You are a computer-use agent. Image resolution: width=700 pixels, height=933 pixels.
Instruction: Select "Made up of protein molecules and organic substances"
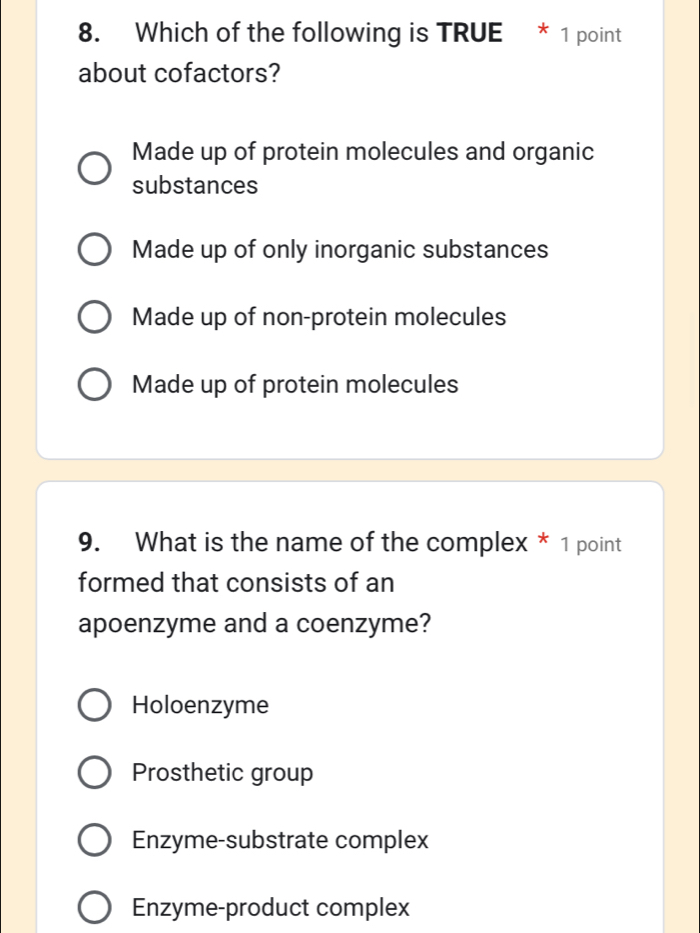coord(94,168)
